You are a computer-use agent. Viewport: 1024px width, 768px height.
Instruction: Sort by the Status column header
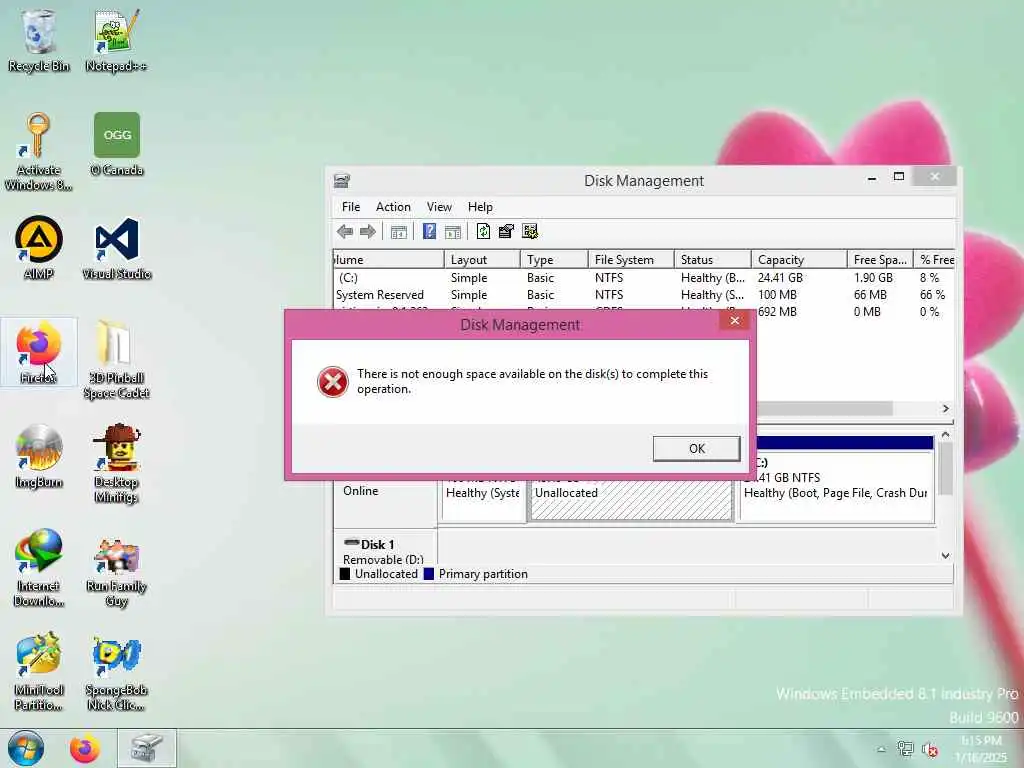tap(712, 259)
